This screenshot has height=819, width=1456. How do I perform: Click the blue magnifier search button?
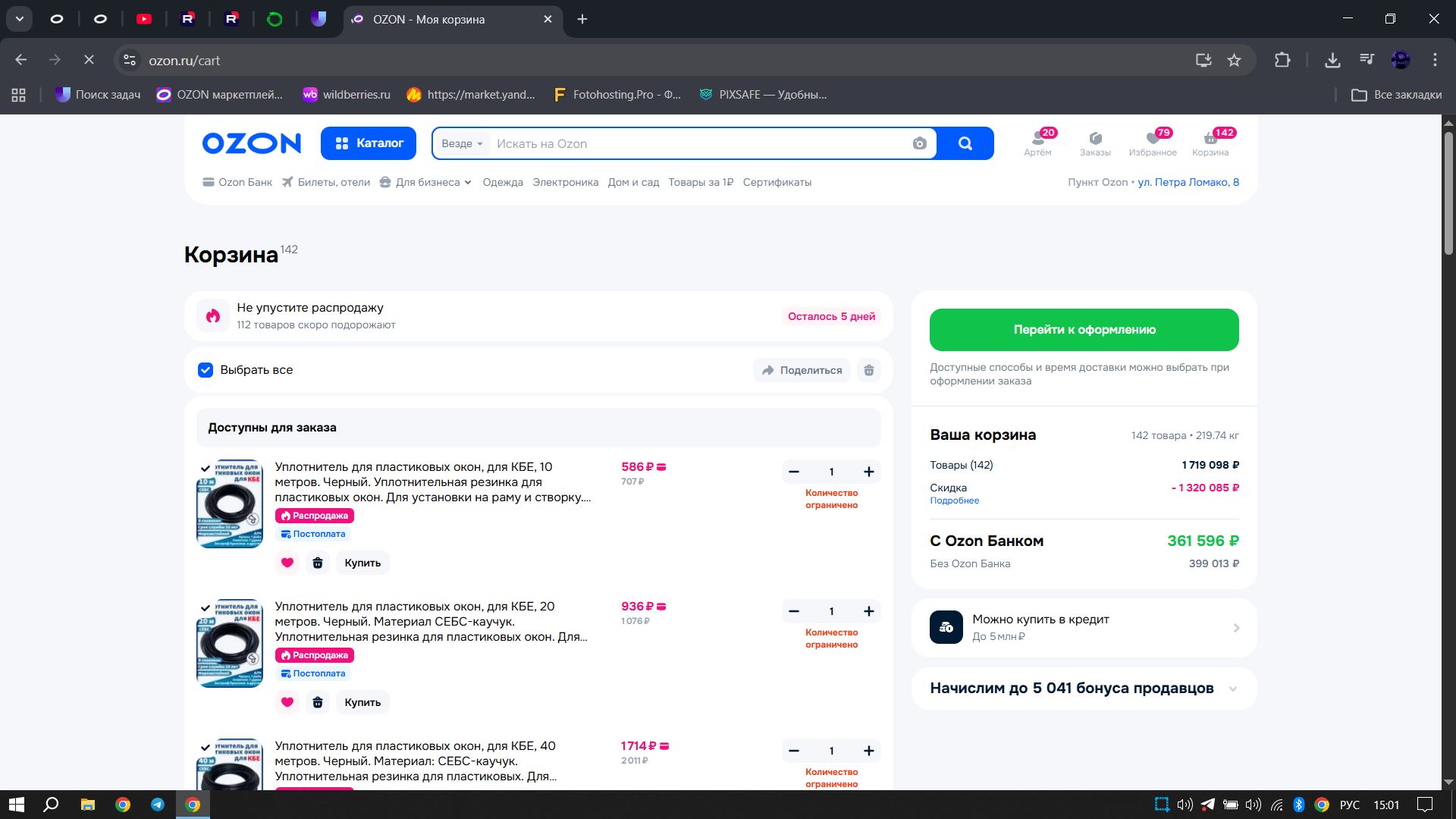pos(965,143)
